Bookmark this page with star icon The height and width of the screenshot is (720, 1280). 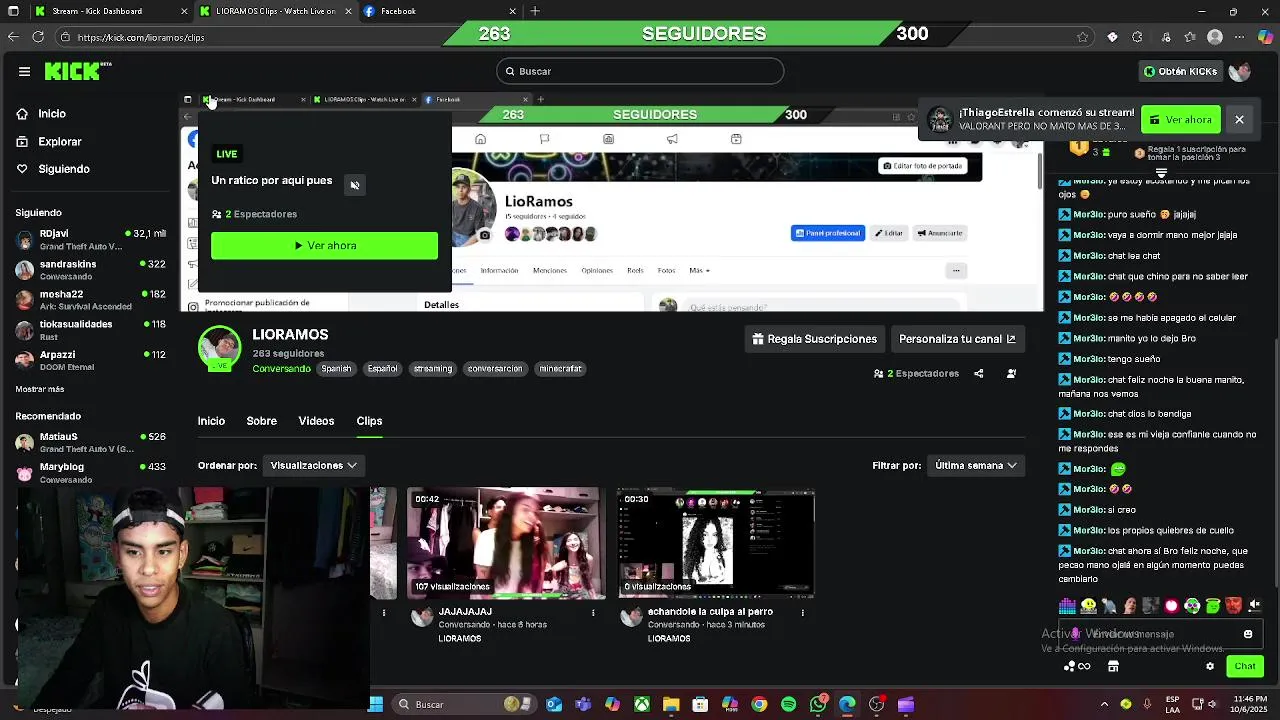pyautogui.click(x=1083, y=37)
